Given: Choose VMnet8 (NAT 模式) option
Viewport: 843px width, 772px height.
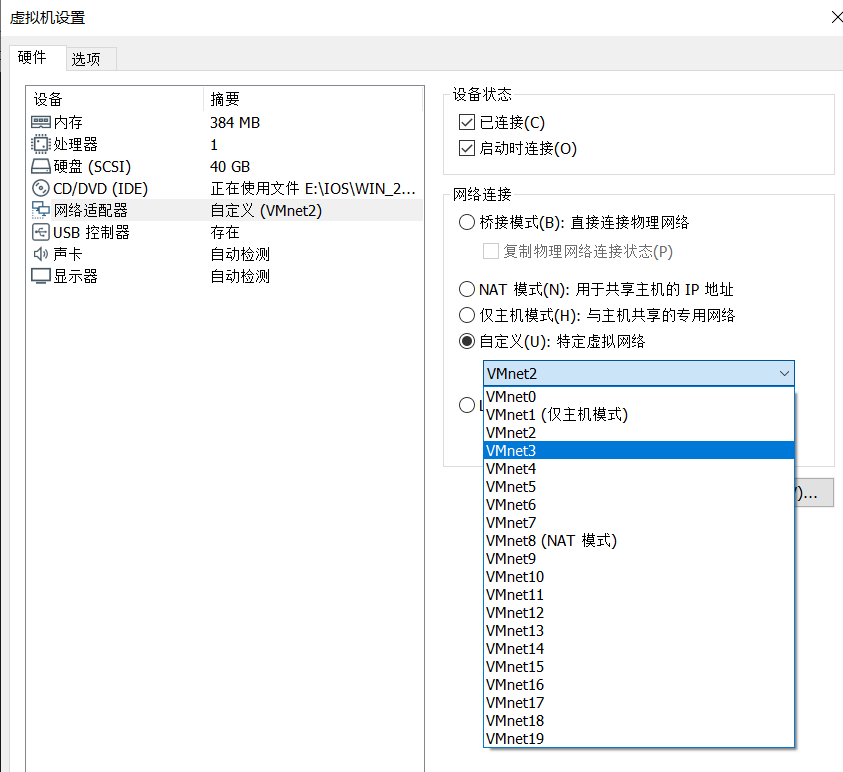Looking at the screenshot, I should coord(639,541).
